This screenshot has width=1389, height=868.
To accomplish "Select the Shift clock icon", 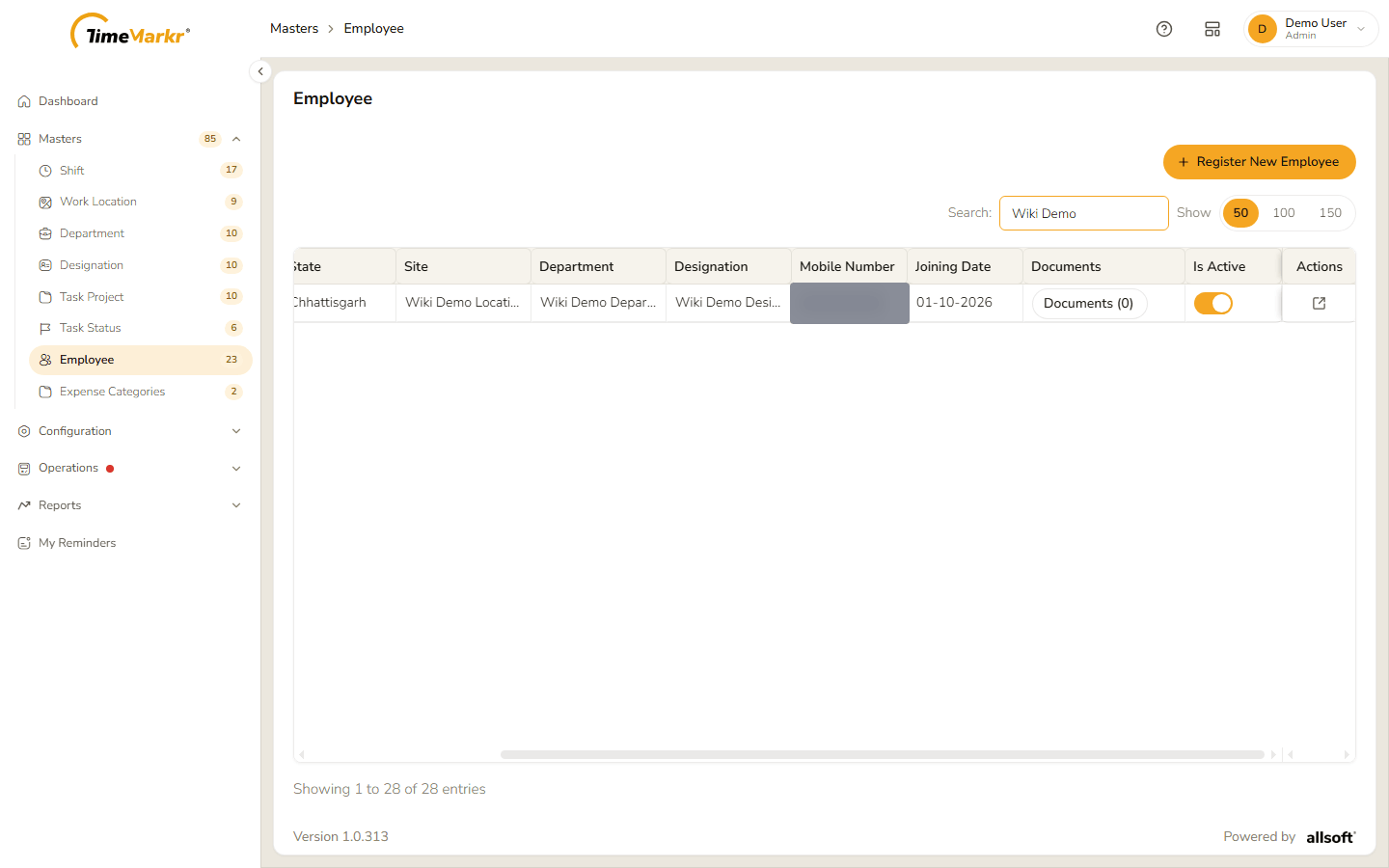I will click(45, 171).
